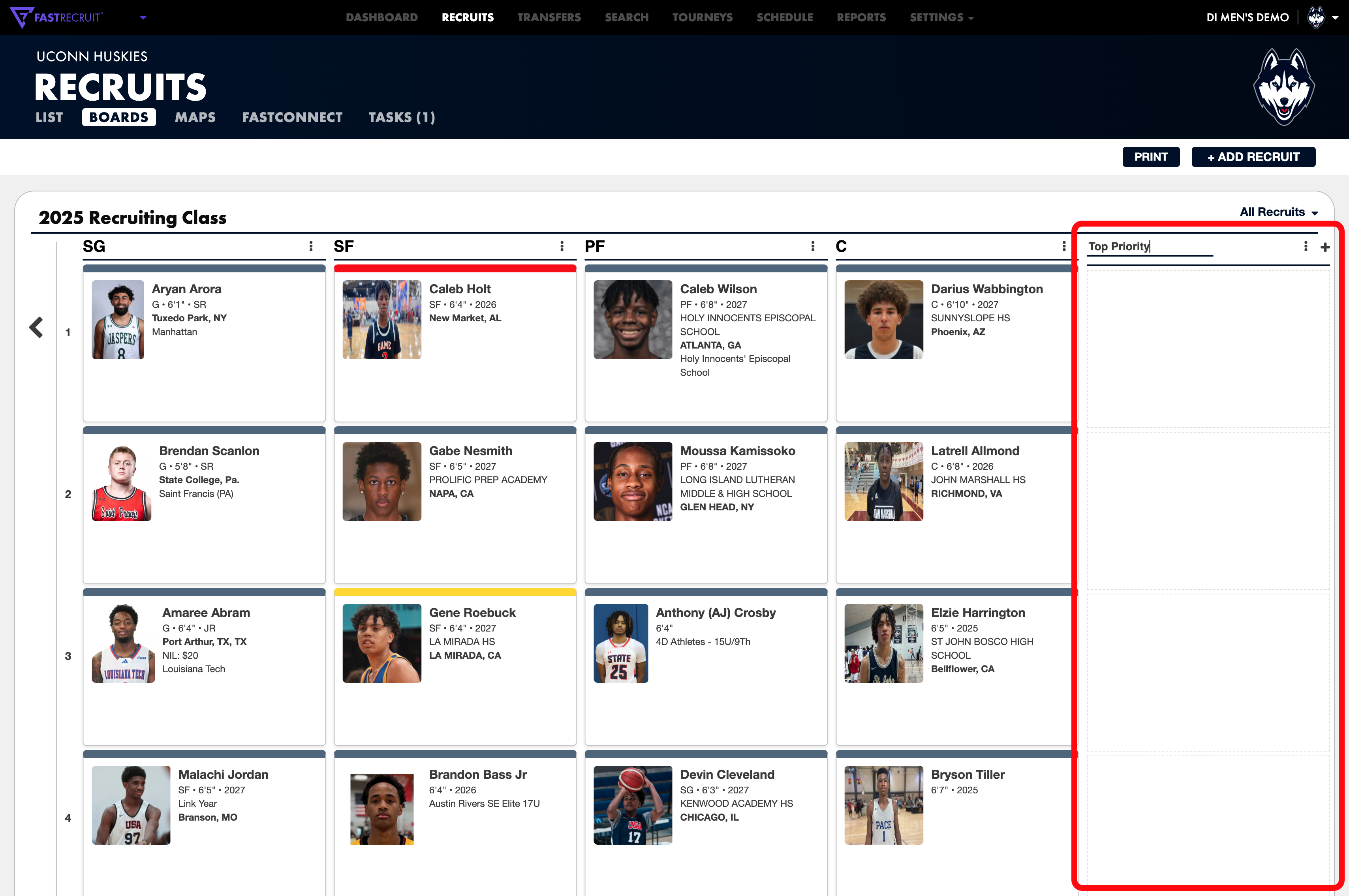Open the Transfers menu item
This screenshot has width=1349, height=896.
coord(549,17)
